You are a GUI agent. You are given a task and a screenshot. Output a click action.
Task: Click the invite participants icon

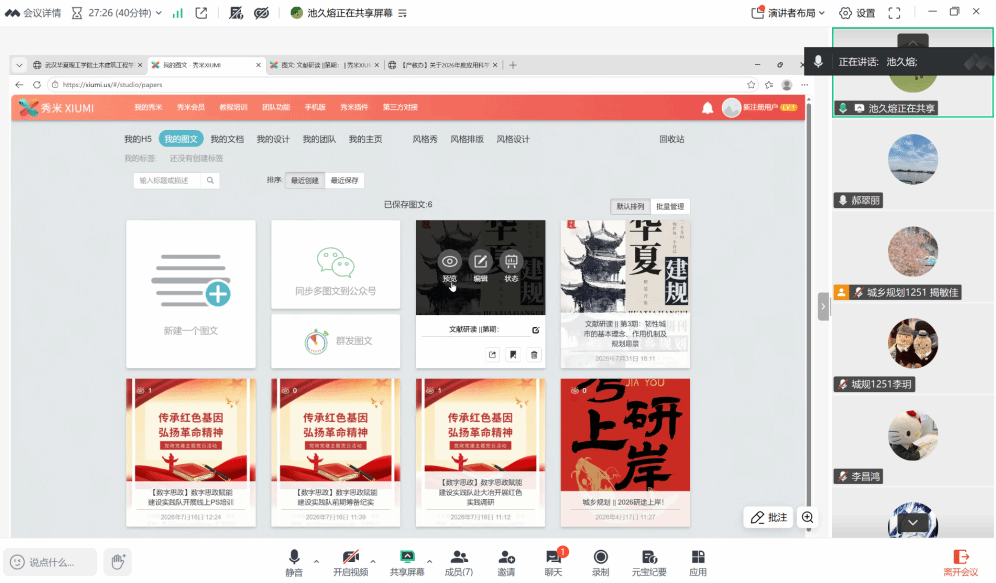pos(506,558)
